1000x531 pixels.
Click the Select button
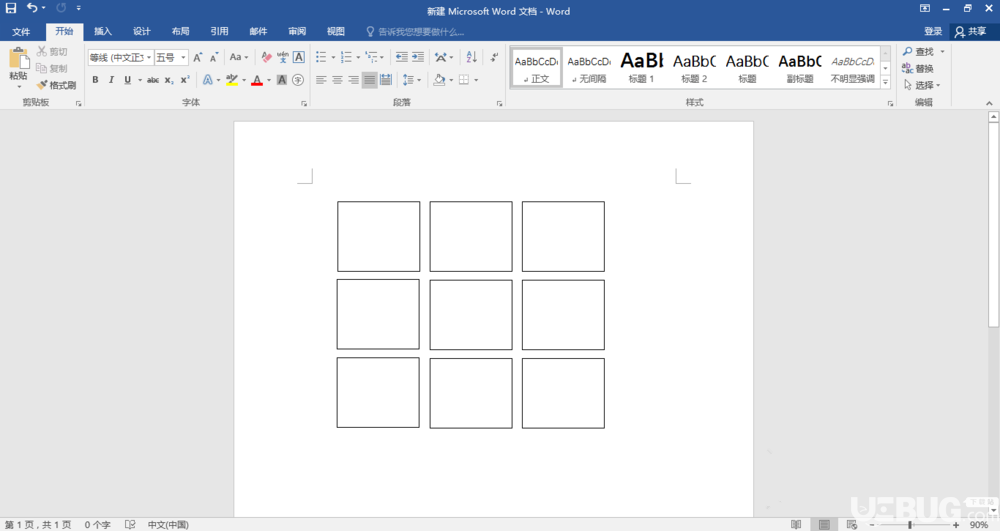(922, 85)
